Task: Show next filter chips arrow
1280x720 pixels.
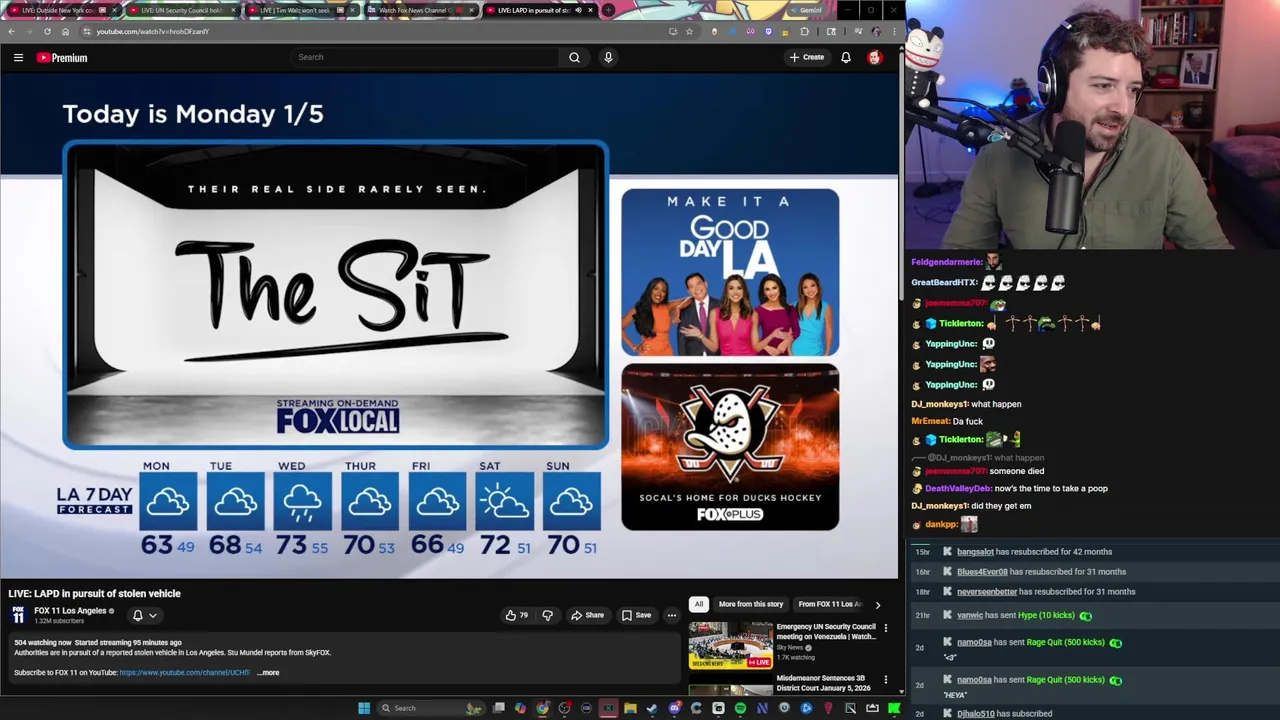Action: click(x=877, y=604)
